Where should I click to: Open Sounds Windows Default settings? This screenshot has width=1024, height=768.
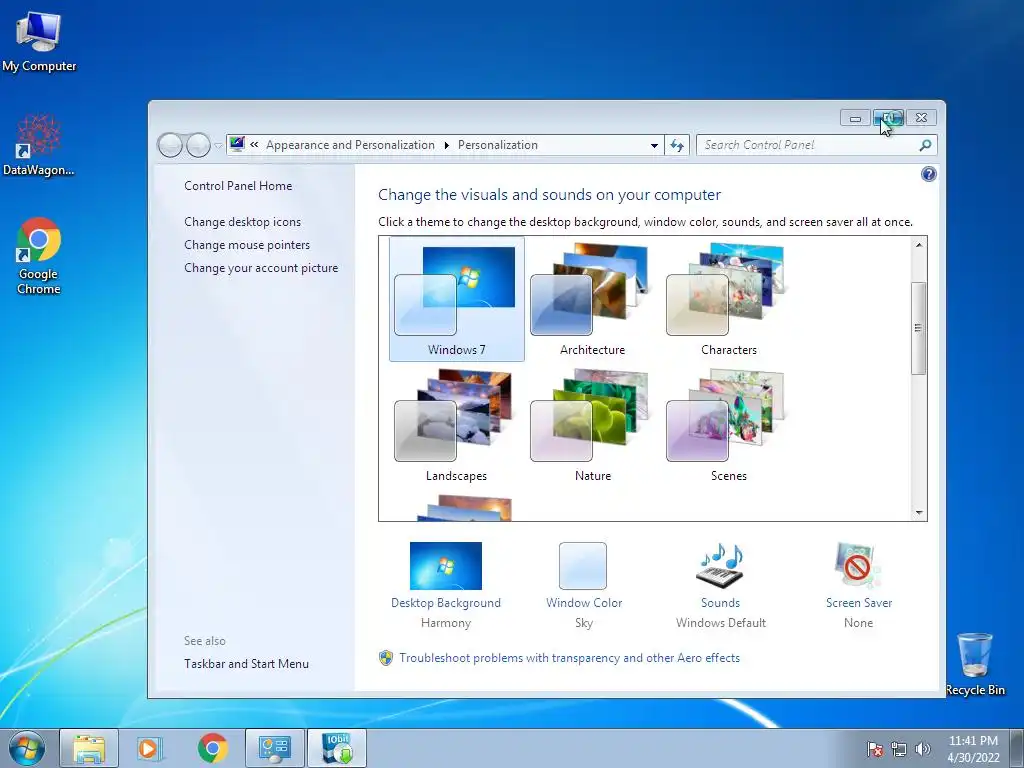(x=720, y=585)
